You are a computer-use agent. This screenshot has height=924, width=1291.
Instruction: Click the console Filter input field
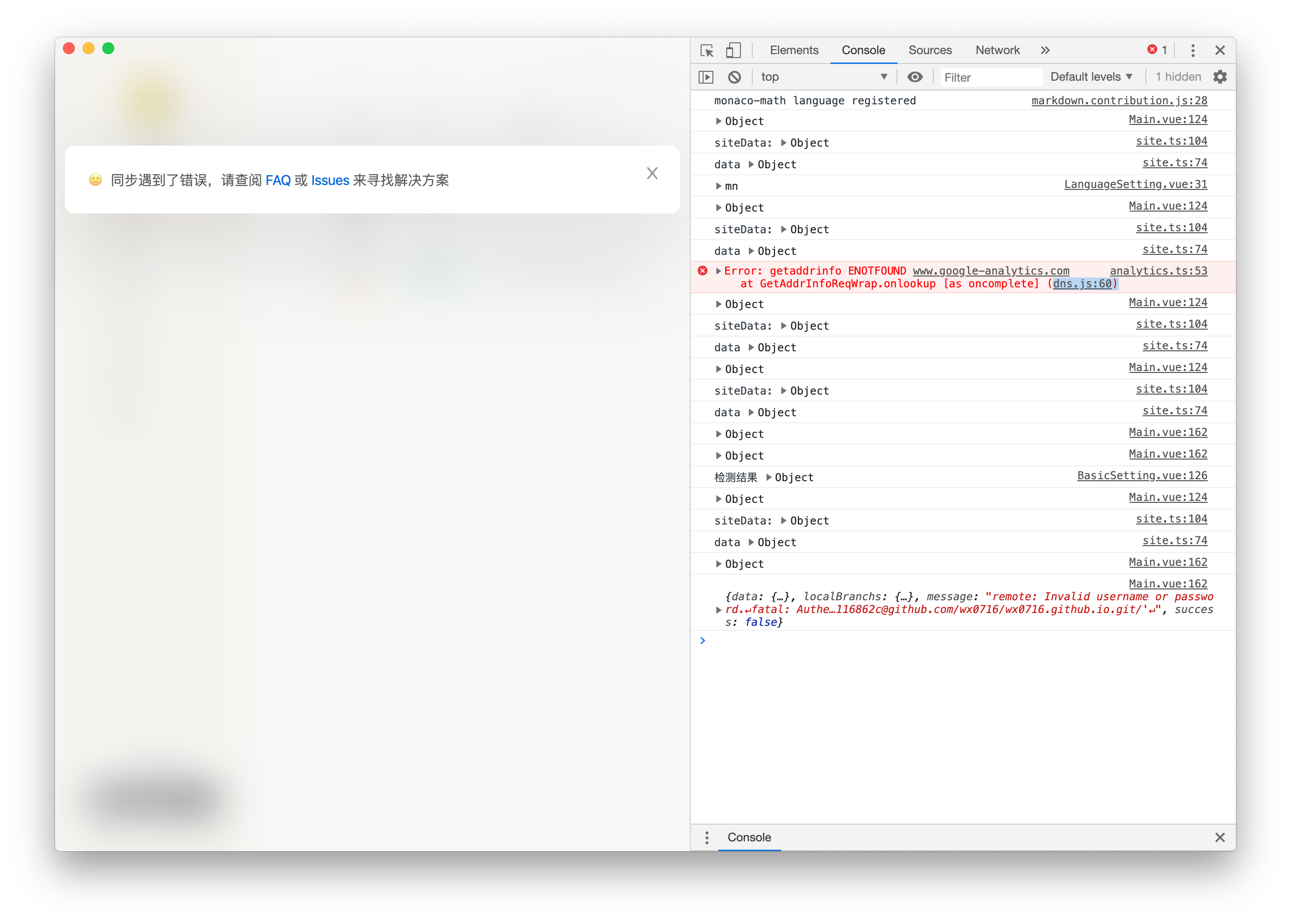pyautogui.click(x=990, y=76)
